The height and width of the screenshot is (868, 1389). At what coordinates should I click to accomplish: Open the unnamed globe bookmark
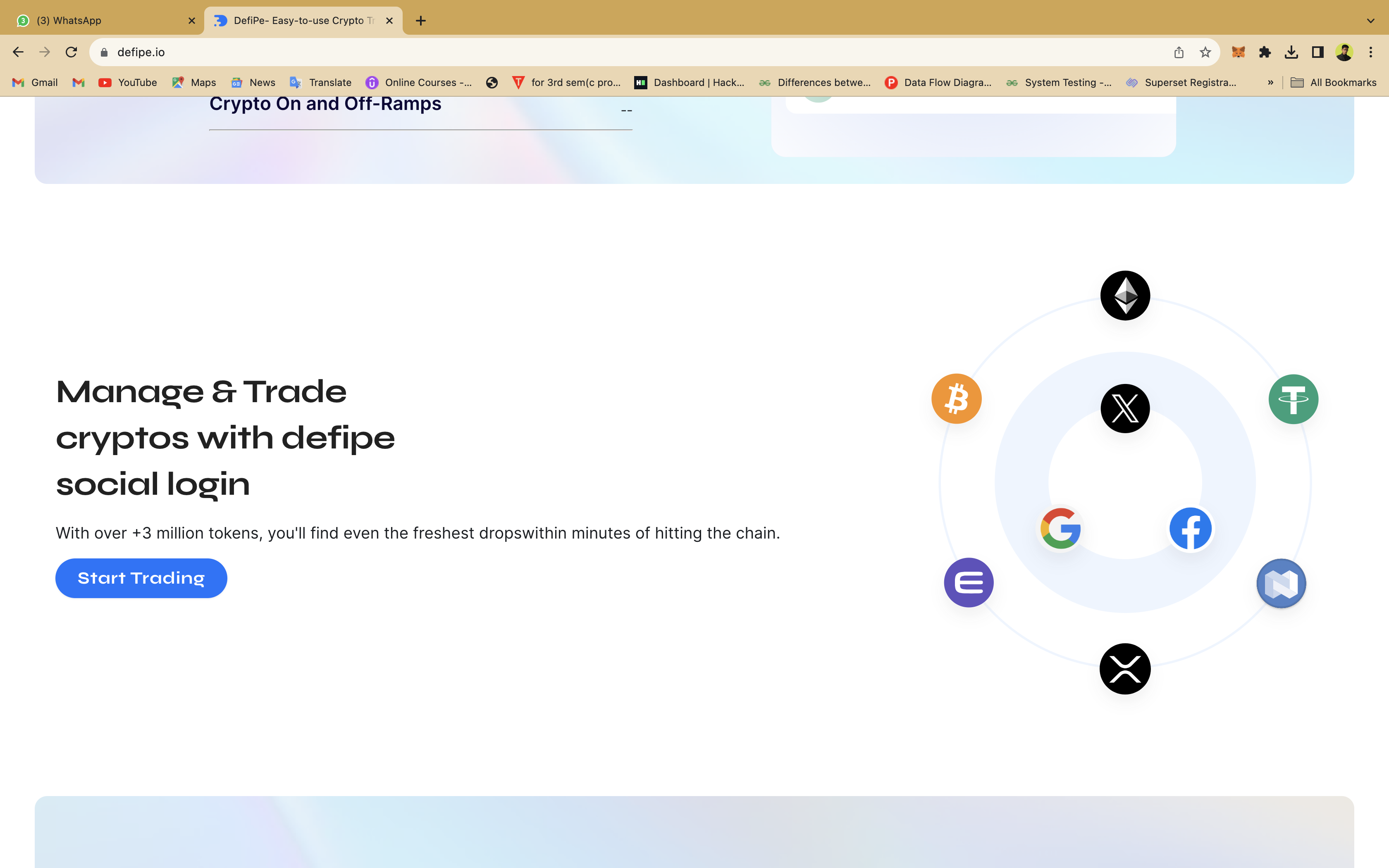click(491, 83)
